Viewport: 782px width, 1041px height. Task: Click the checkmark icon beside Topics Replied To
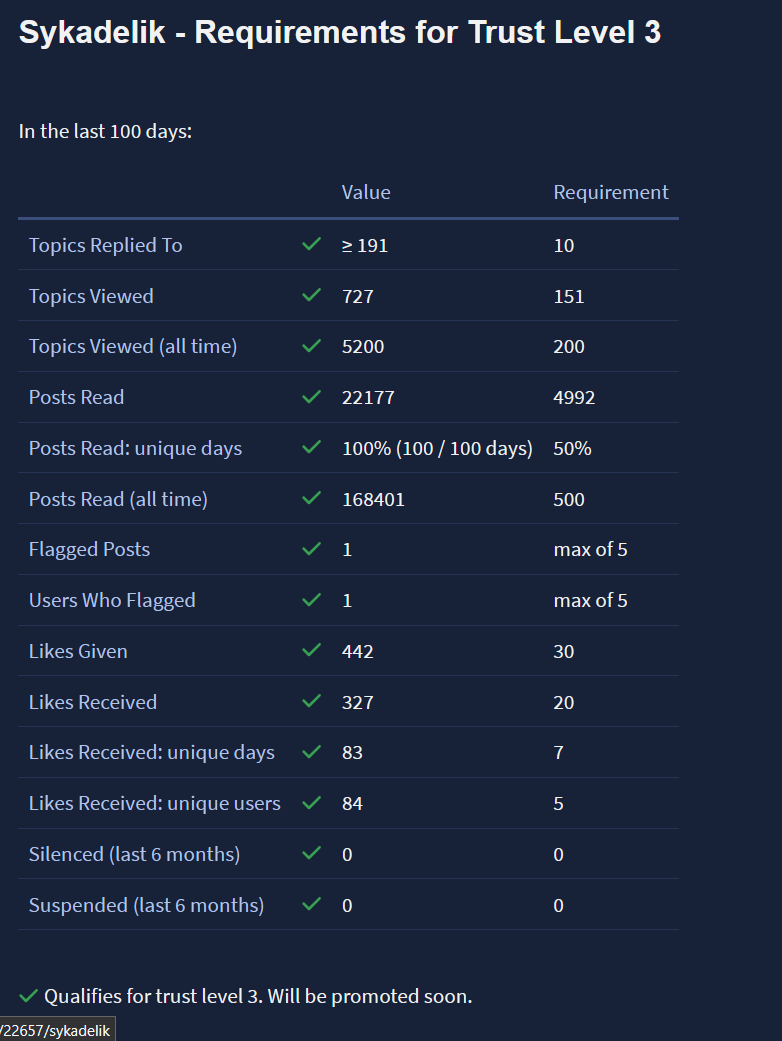[312, 244]
